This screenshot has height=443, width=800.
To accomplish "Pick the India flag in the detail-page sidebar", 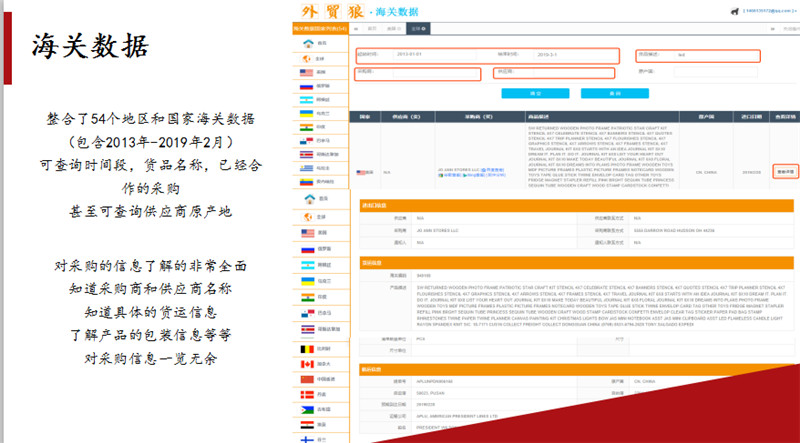I will [308, 297].
